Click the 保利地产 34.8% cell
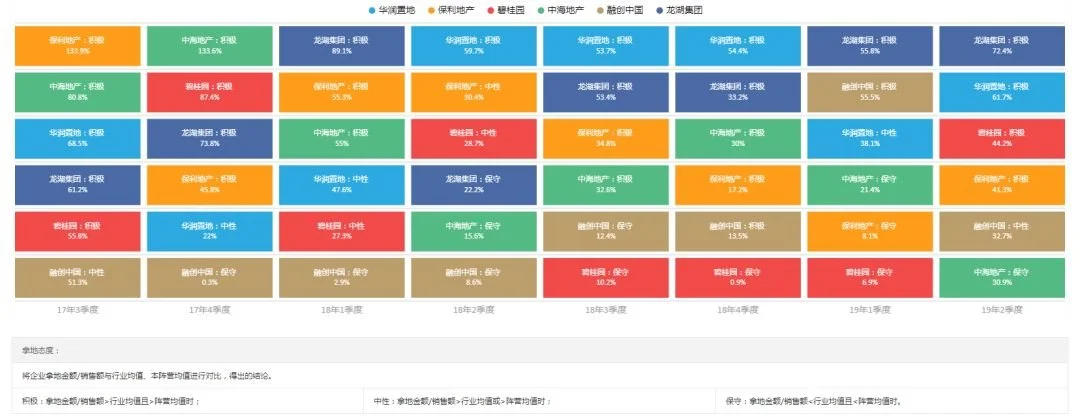This screenshot has width=1080, height=419. click(x=606, y=139)
